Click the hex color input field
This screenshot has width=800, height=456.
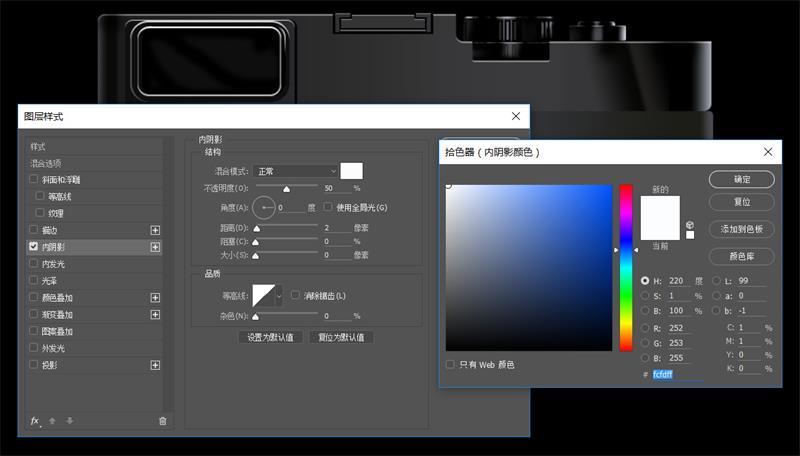[678, 374]
